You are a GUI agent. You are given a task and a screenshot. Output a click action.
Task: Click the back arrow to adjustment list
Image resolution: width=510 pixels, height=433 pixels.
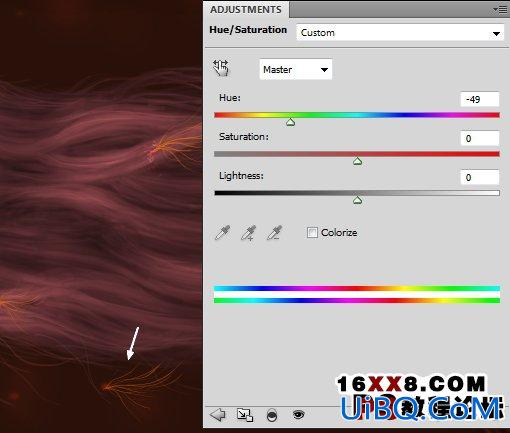(x=218, y=415)
